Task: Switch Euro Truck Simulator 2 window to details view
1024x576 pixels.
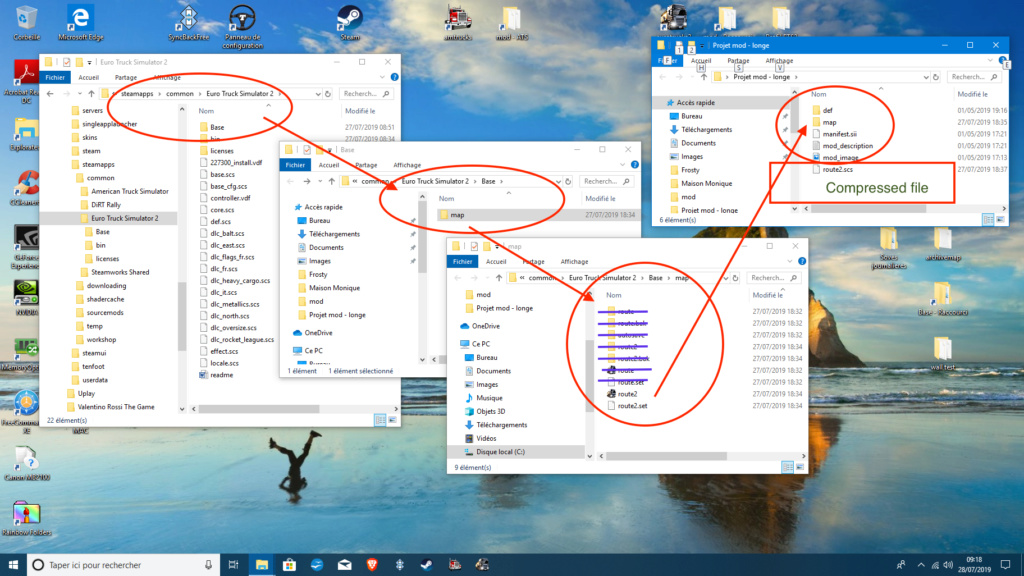Action: point(380,421)
